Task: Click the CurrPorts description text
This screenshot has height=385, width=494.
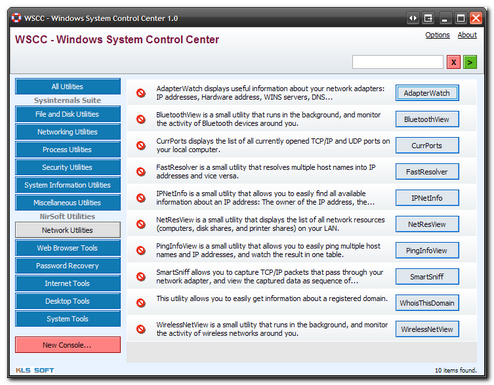Action: (x=273, y=145)
